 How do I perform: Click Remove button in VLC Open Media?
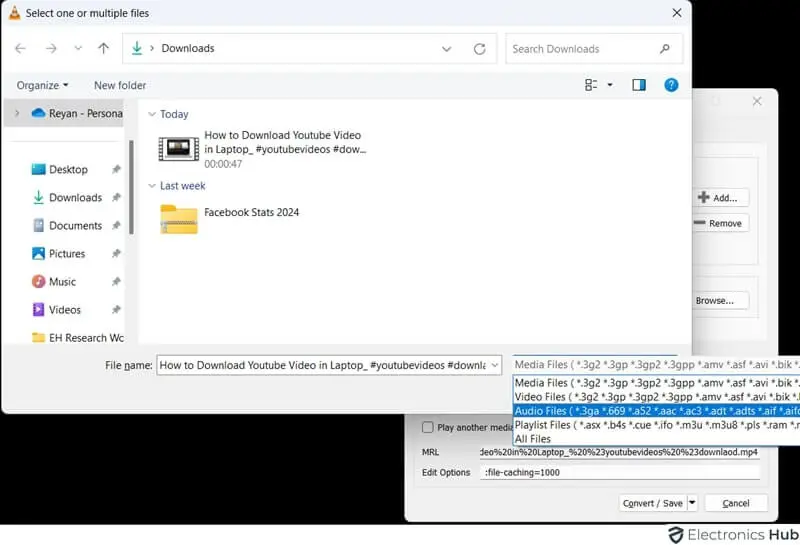tap(720, 223)
